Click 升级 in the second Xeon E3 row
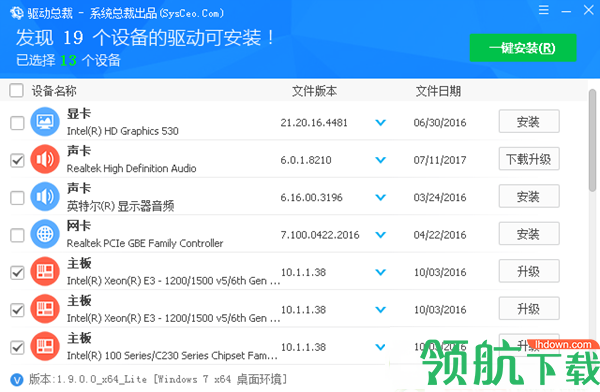 point(529,309)
